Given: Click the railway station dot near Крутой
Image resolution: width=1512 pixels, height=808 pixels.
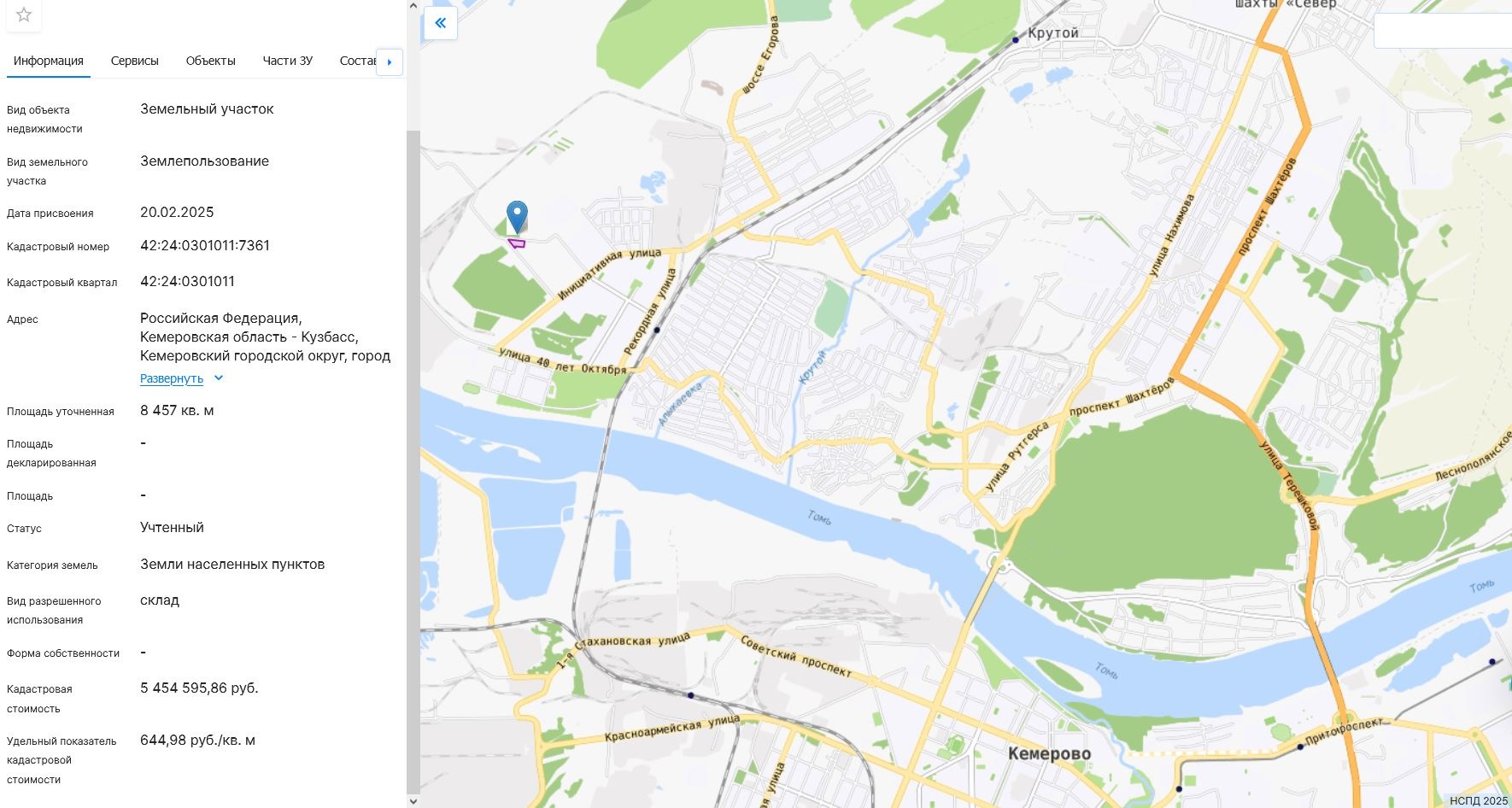Looking at the screenshot, I should coord(1016,40).
